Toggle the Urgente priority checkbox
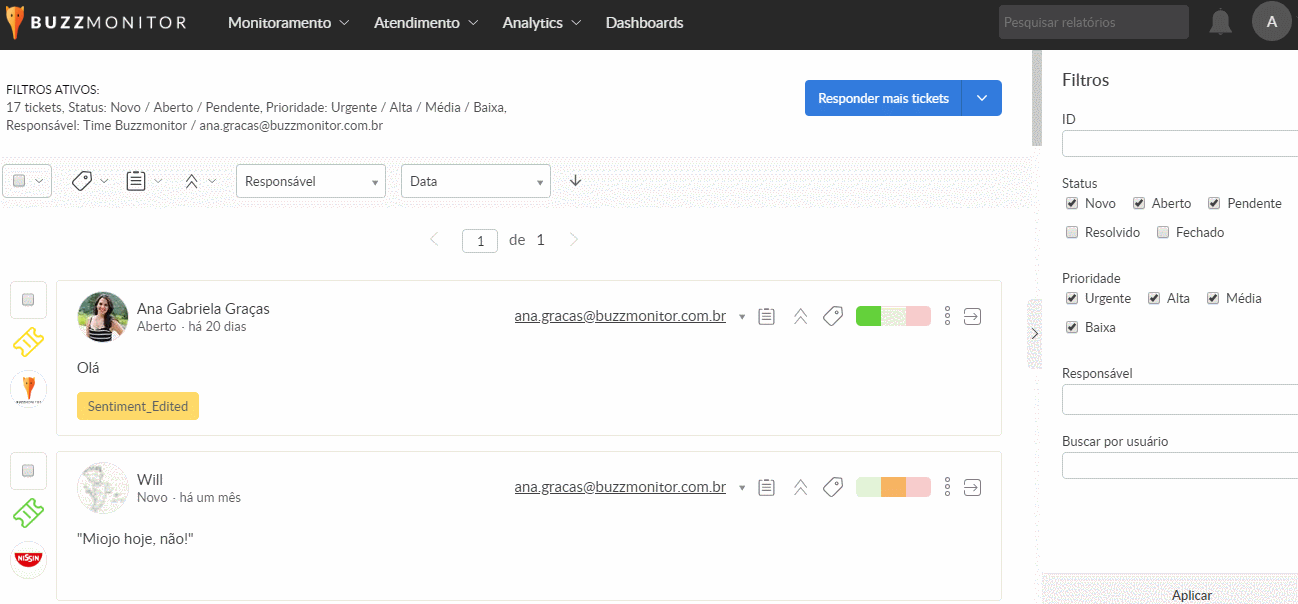The height and width of the screenshot is (604, 1298). click(x=1072, y=299)
